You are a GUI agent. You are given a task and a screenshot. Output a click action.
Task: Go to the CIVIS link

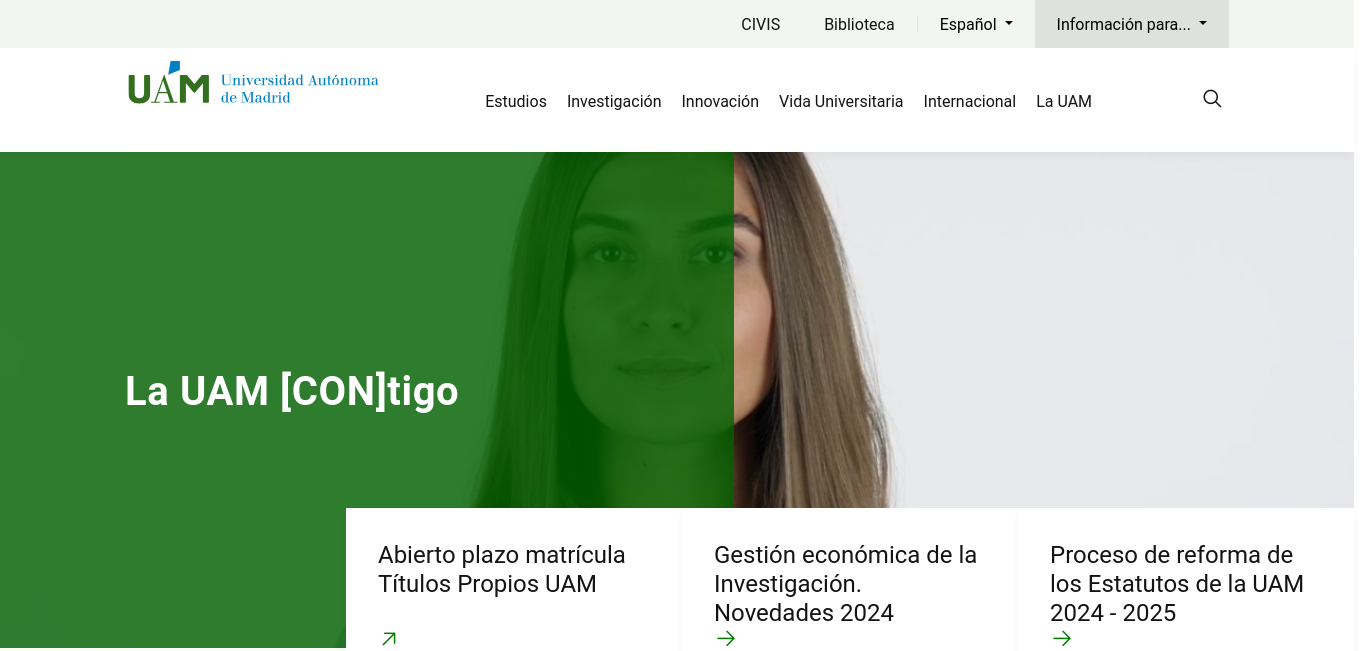coord(761,24)
